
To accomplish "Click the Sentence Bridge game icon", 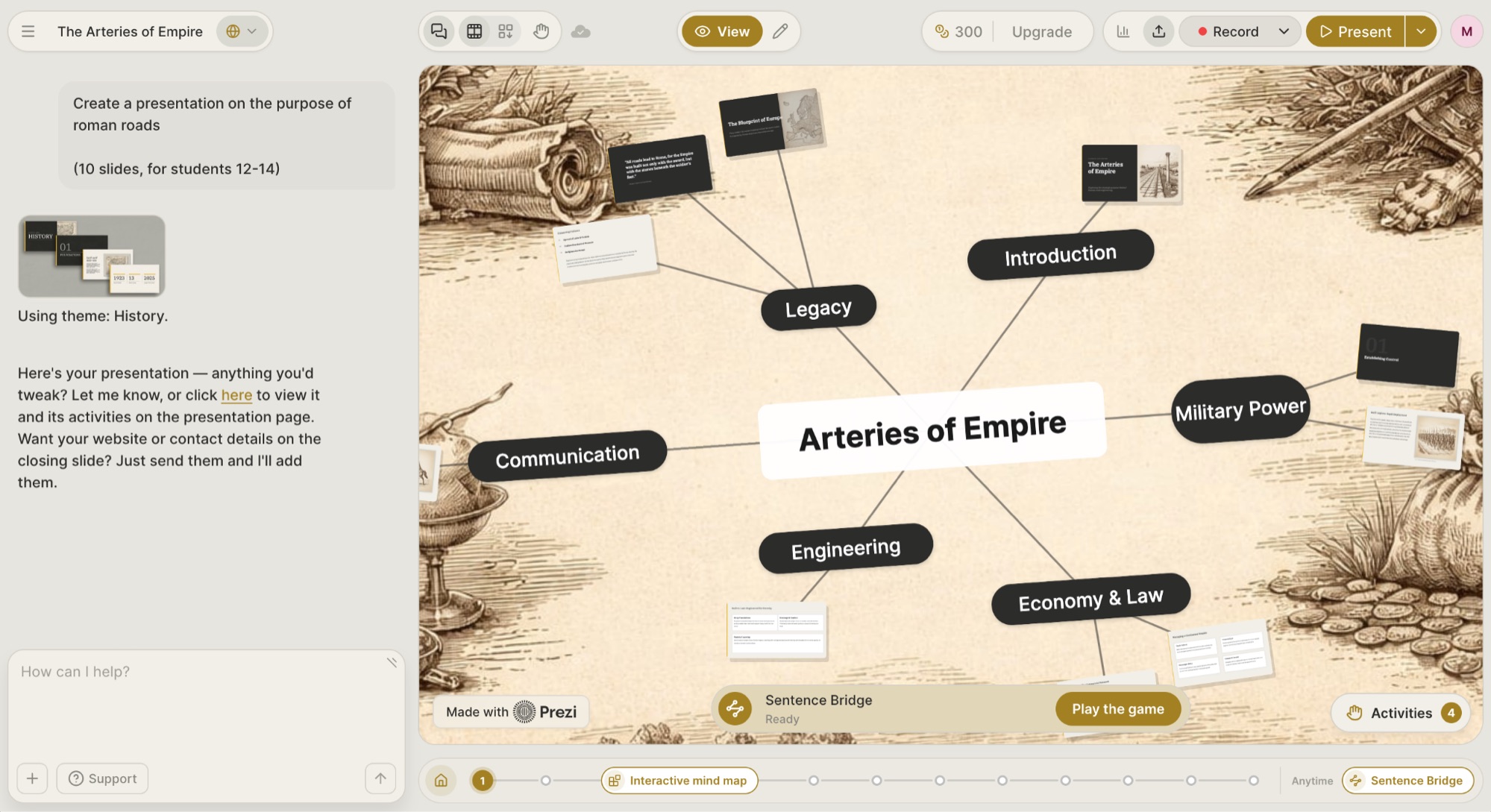I will [x=735, y=709].
